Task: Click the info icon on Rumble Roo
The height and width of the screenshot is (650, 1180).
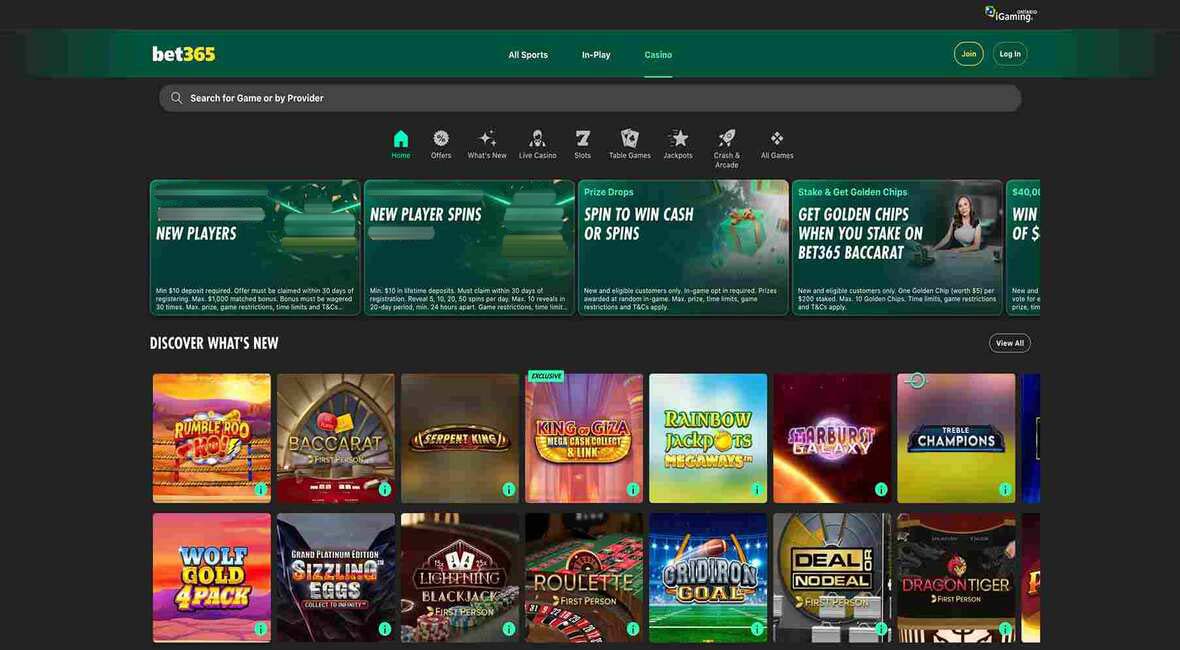Action: 260,489
